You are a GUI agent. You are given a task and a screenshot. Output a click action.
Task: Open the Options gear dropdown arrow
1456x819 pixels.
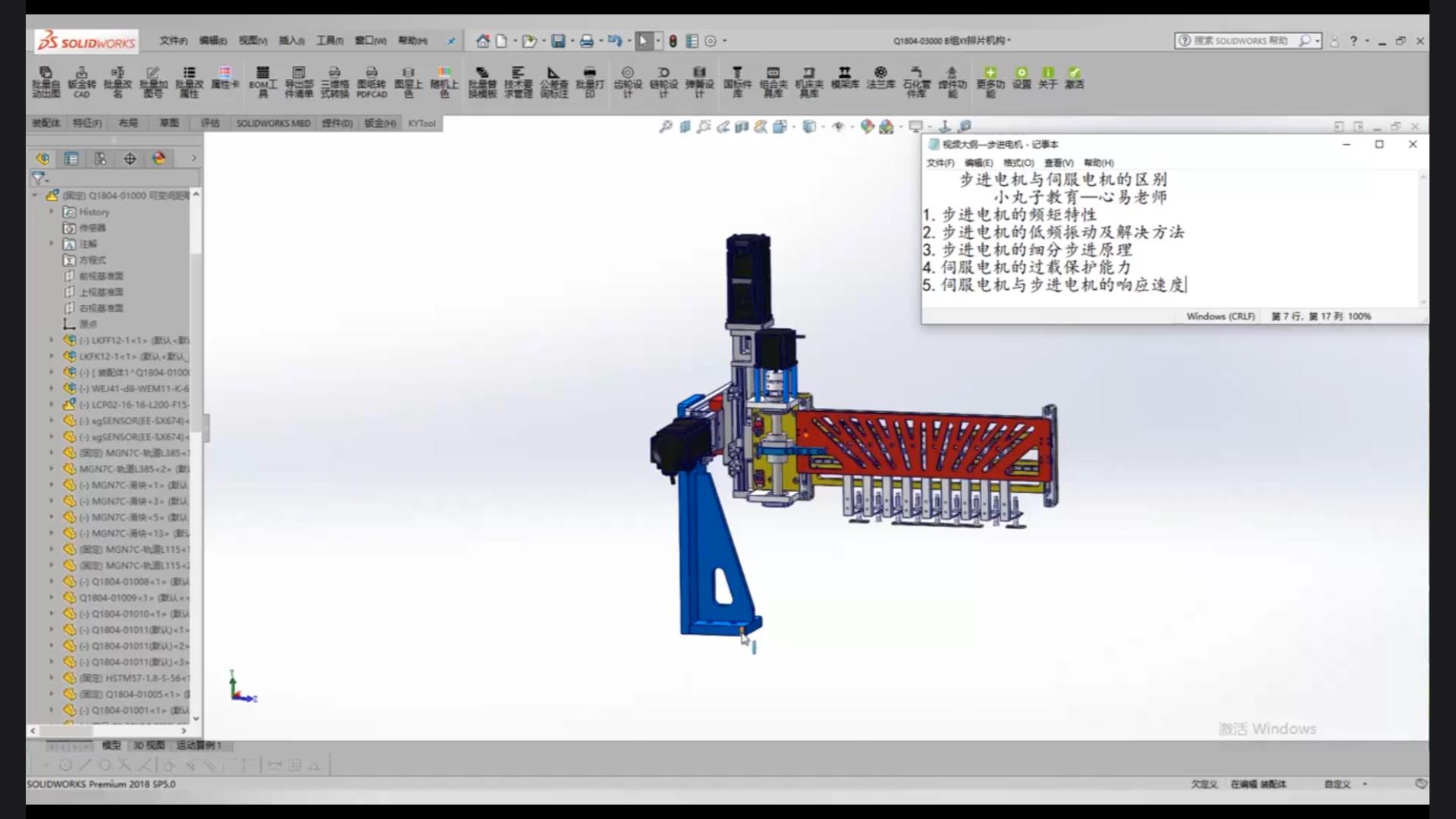tap(725, 41)
